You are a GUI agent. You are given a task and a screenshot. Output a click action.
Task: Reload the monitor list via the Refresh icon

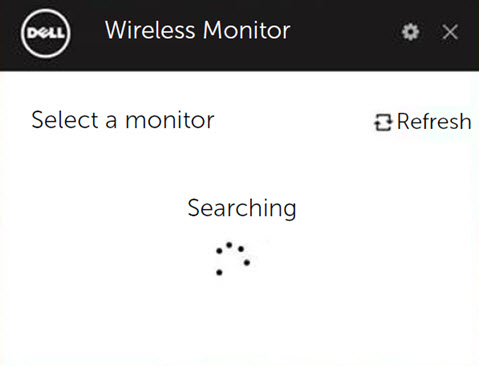pyautogui.click(x=383, y=122)
